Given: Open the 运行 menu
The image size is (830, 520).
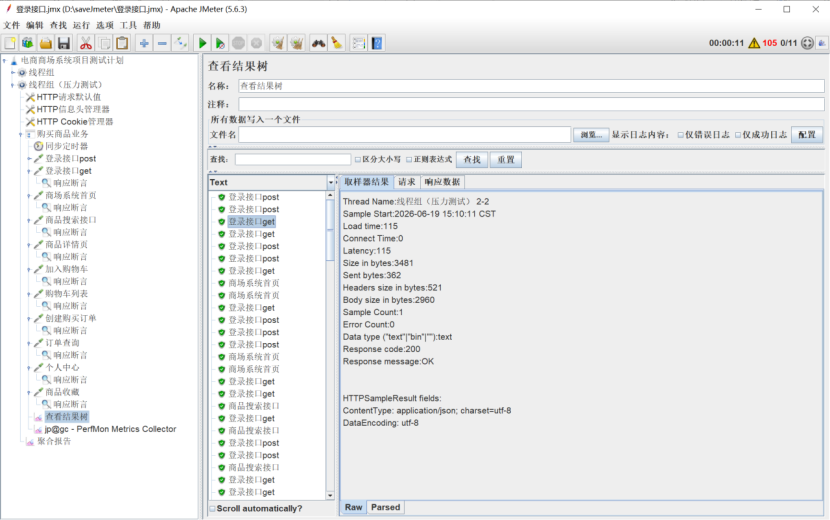Looking at the screenshot, I should click(81, 25).
